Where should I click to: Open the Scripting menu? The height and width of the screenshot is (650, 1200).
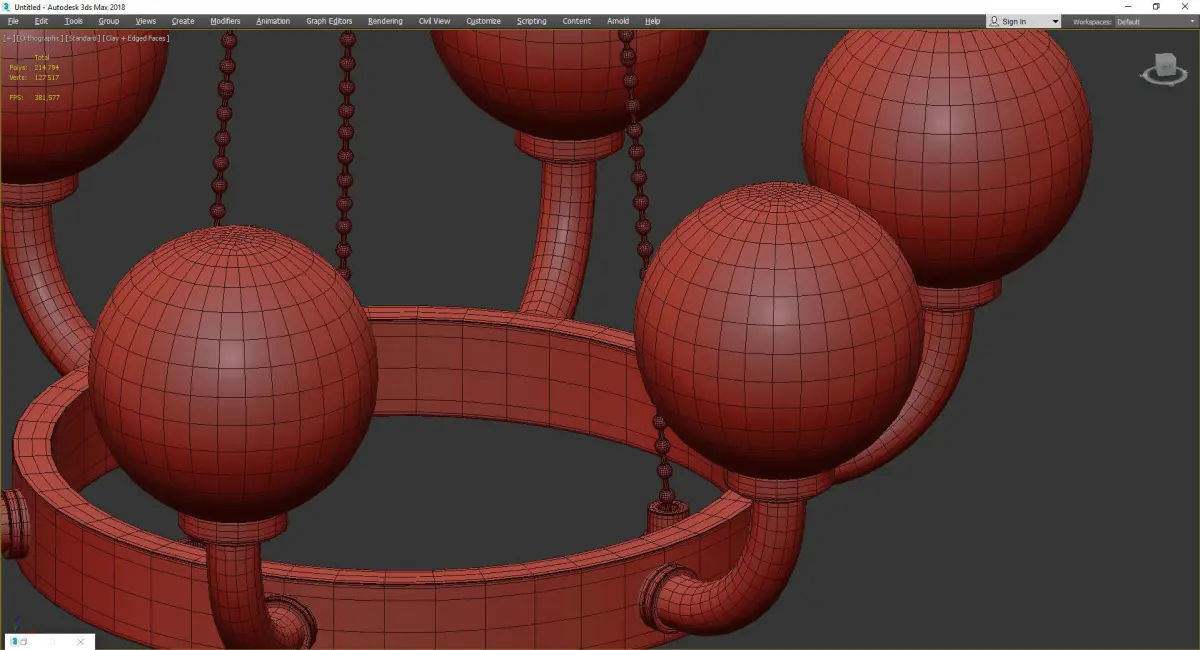[531, 21]
